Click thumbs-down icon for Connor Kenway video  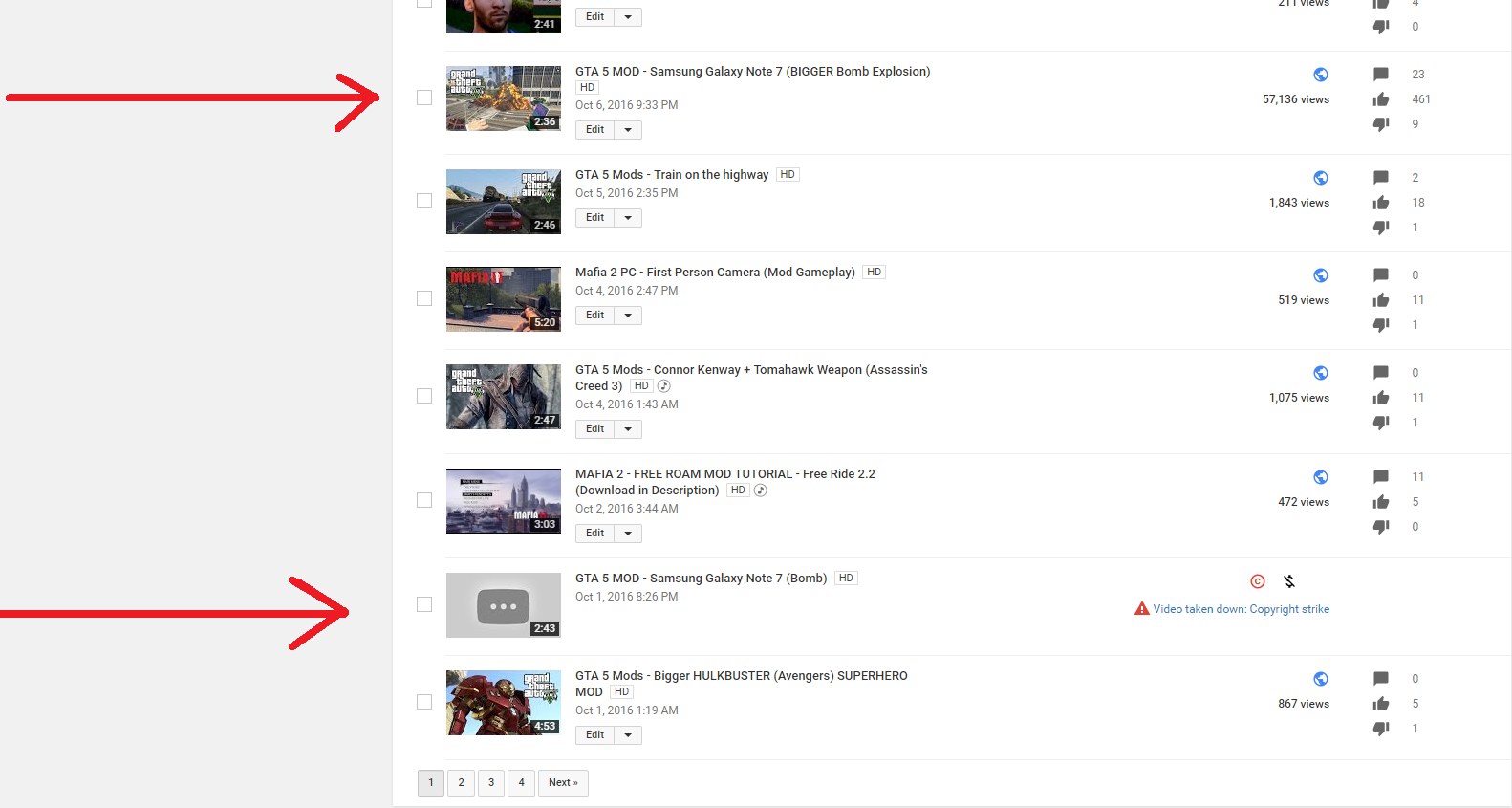1381,423
